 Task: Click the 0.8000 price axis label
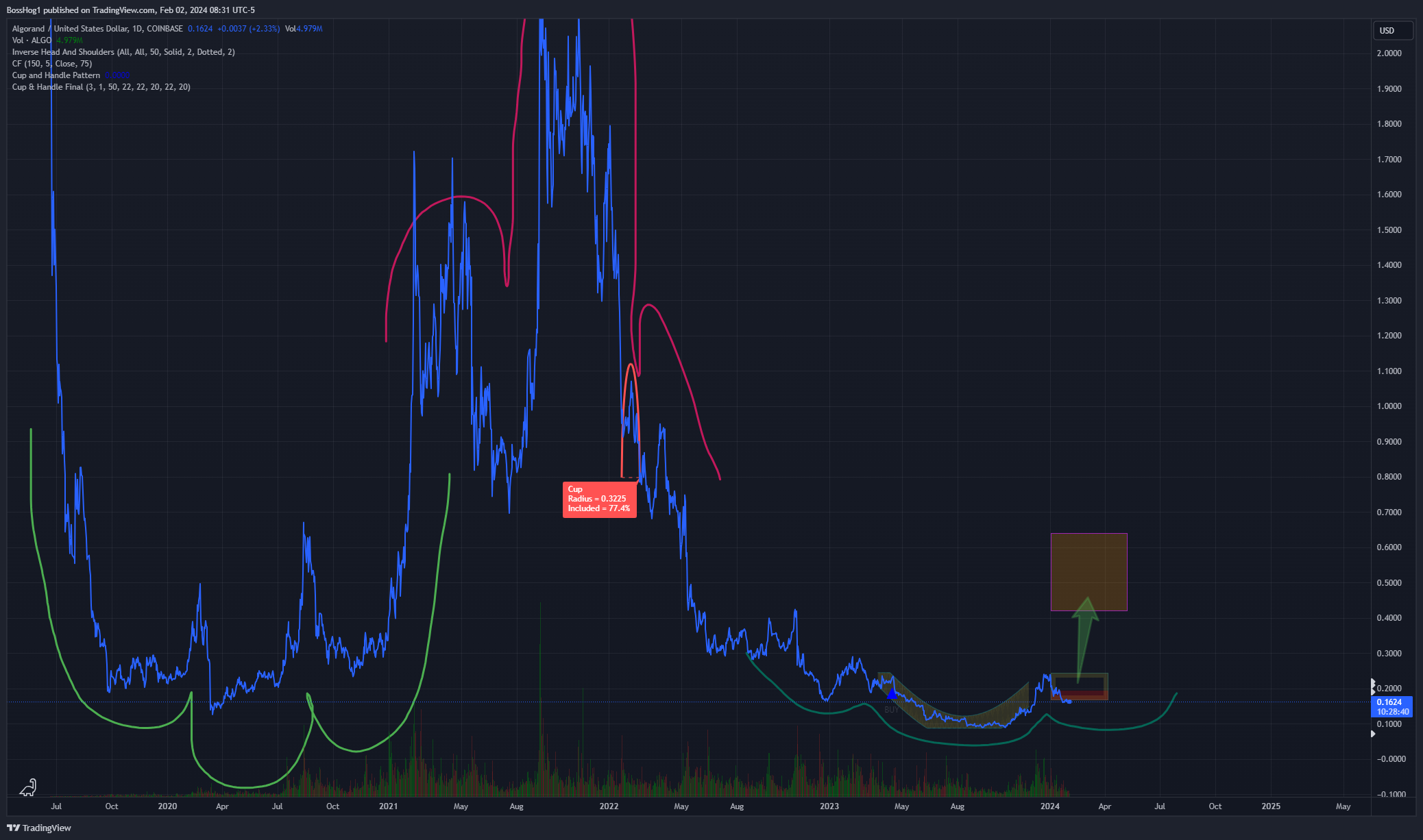point(1389,477)
